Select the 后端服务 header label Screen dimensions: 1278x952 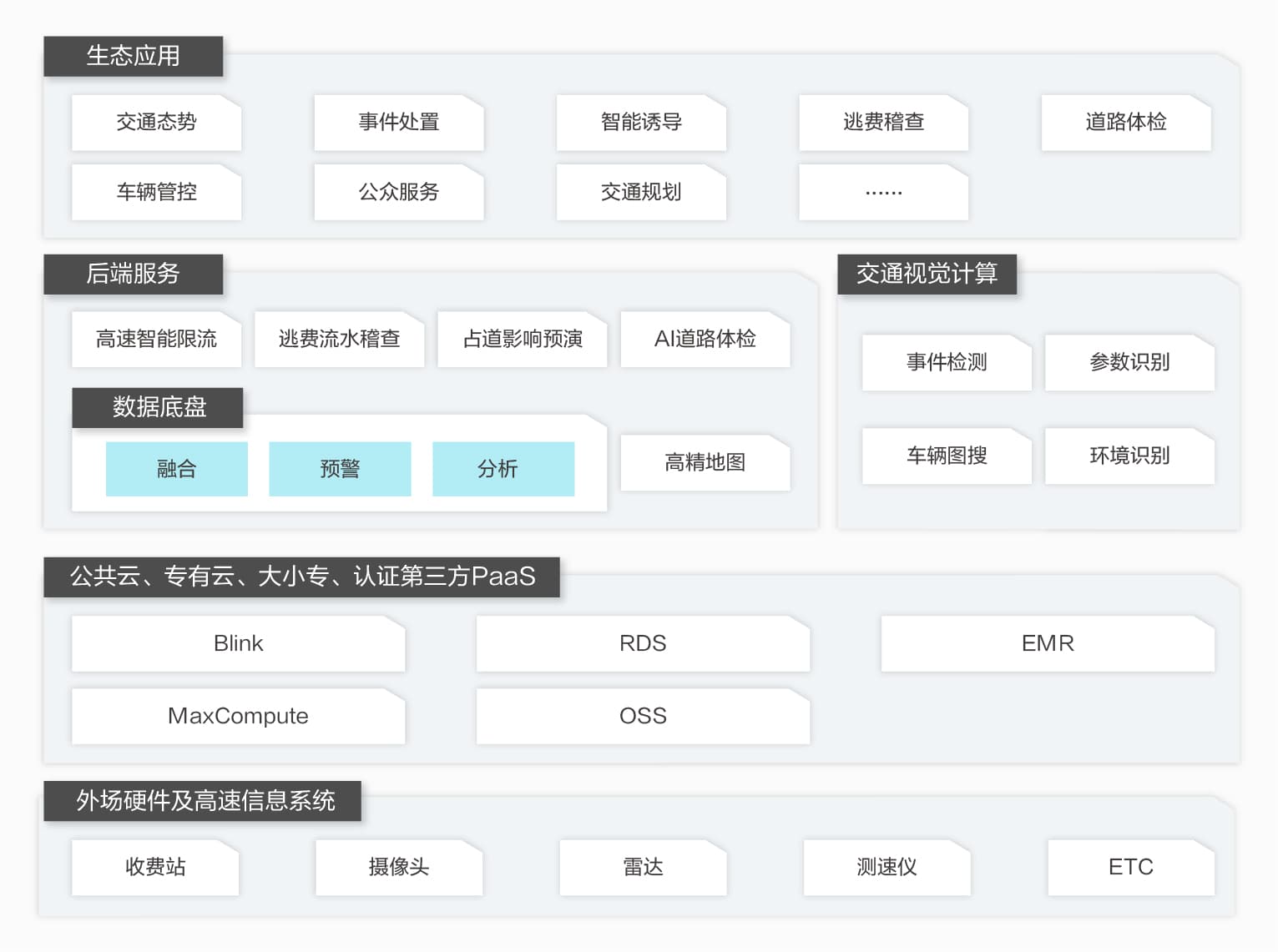tap(133, 274)
